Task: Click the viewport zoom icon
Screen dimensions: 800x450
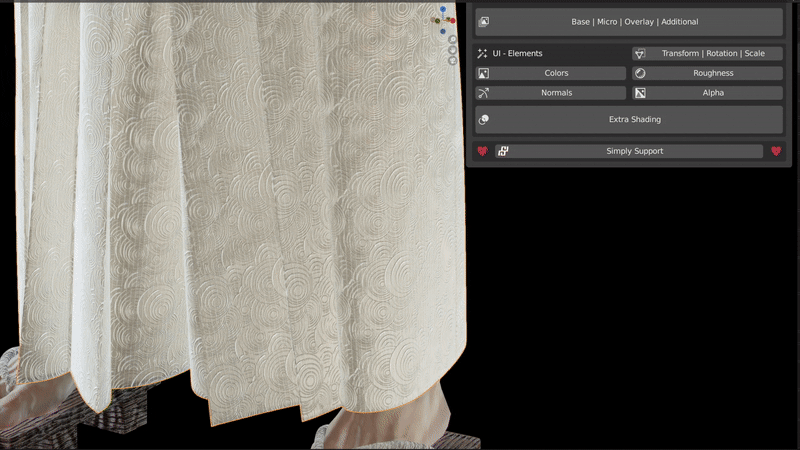Action: [452, 40]
